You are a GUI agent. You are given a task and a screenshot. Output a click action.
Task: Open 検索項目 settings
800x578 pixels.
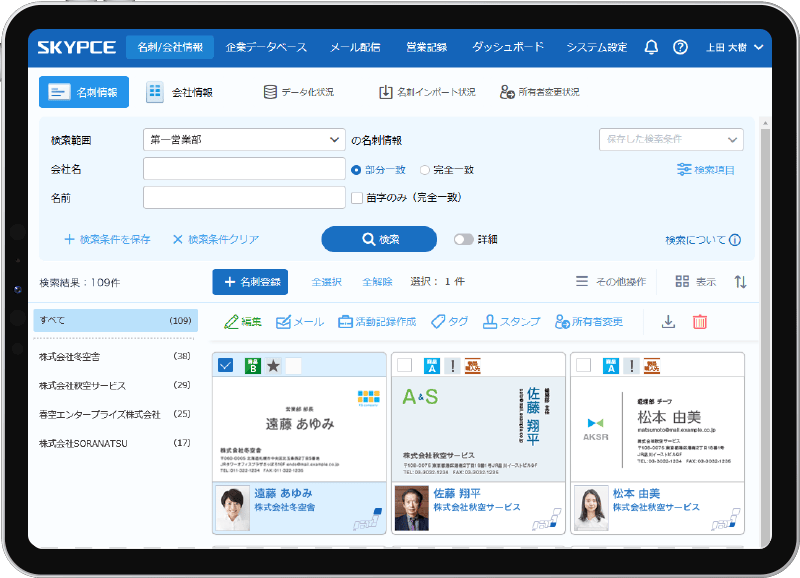coord(706,170)
